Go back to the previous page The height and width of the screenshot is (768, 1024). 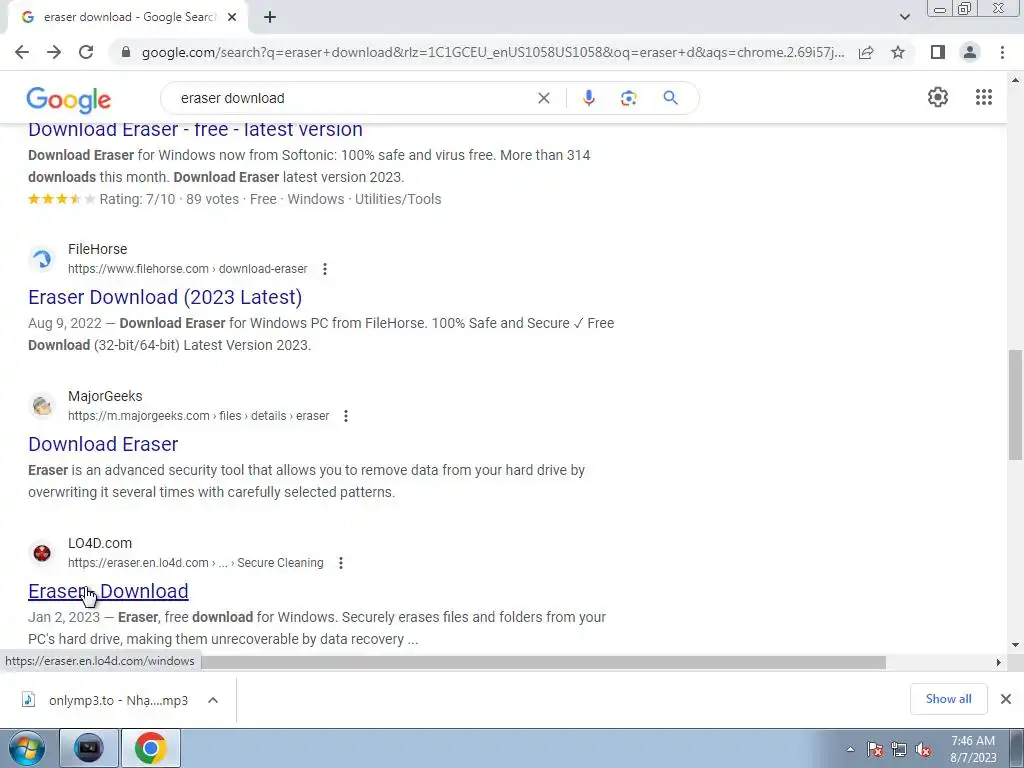(22, 52)
